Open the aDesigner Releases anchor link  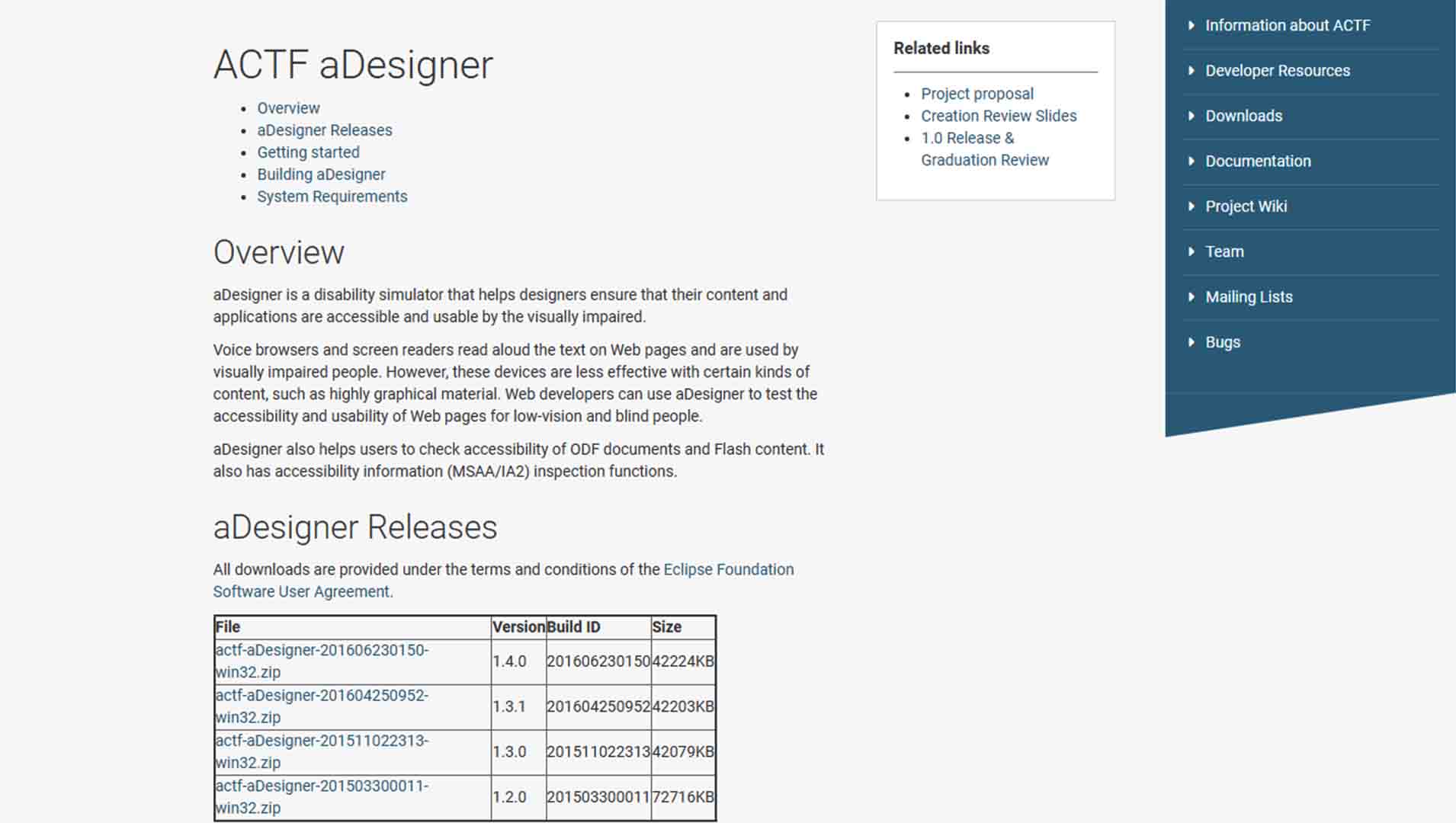coord(325,130)
